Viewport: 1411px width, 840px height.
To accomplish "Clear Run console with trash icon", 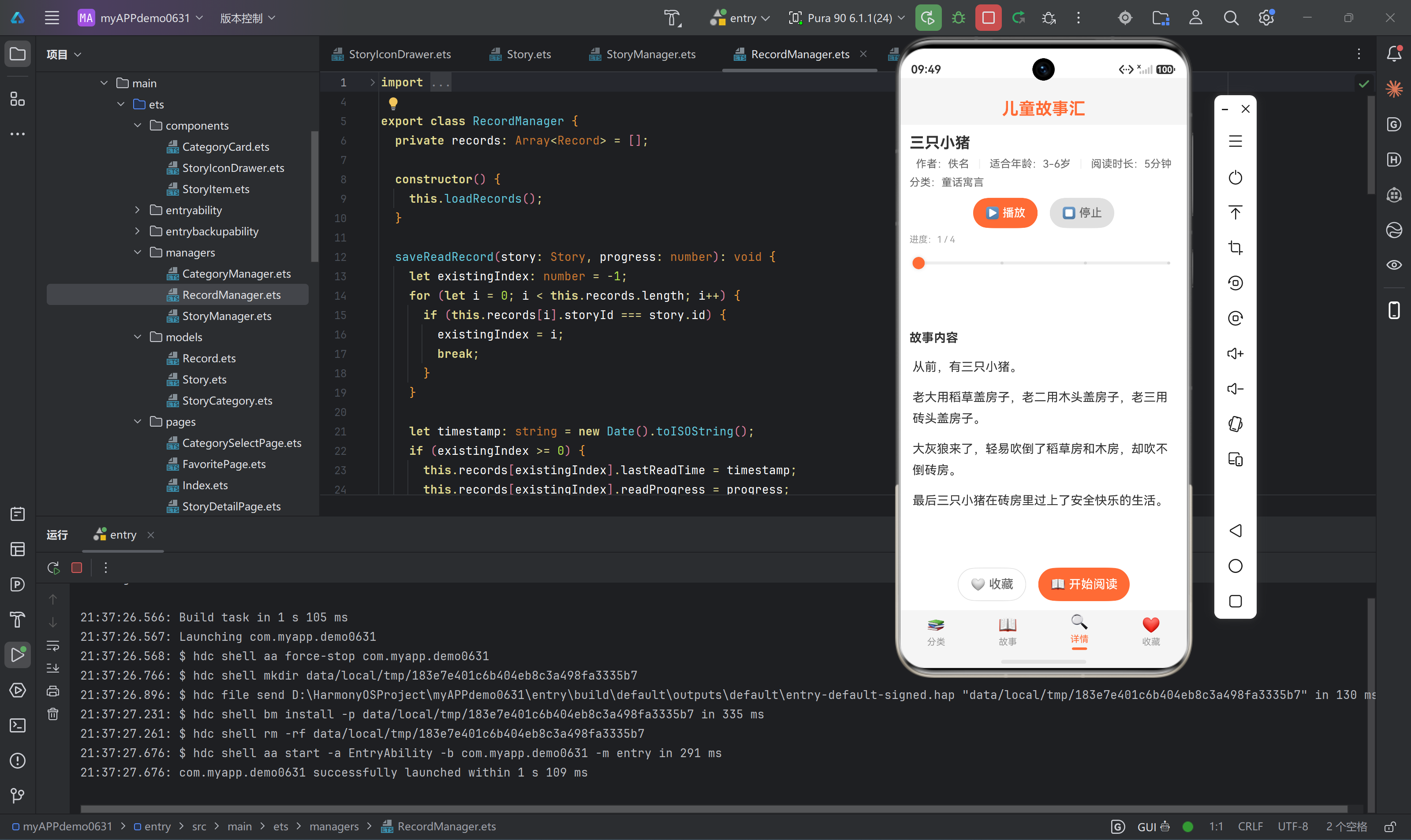I will [52, 714].
